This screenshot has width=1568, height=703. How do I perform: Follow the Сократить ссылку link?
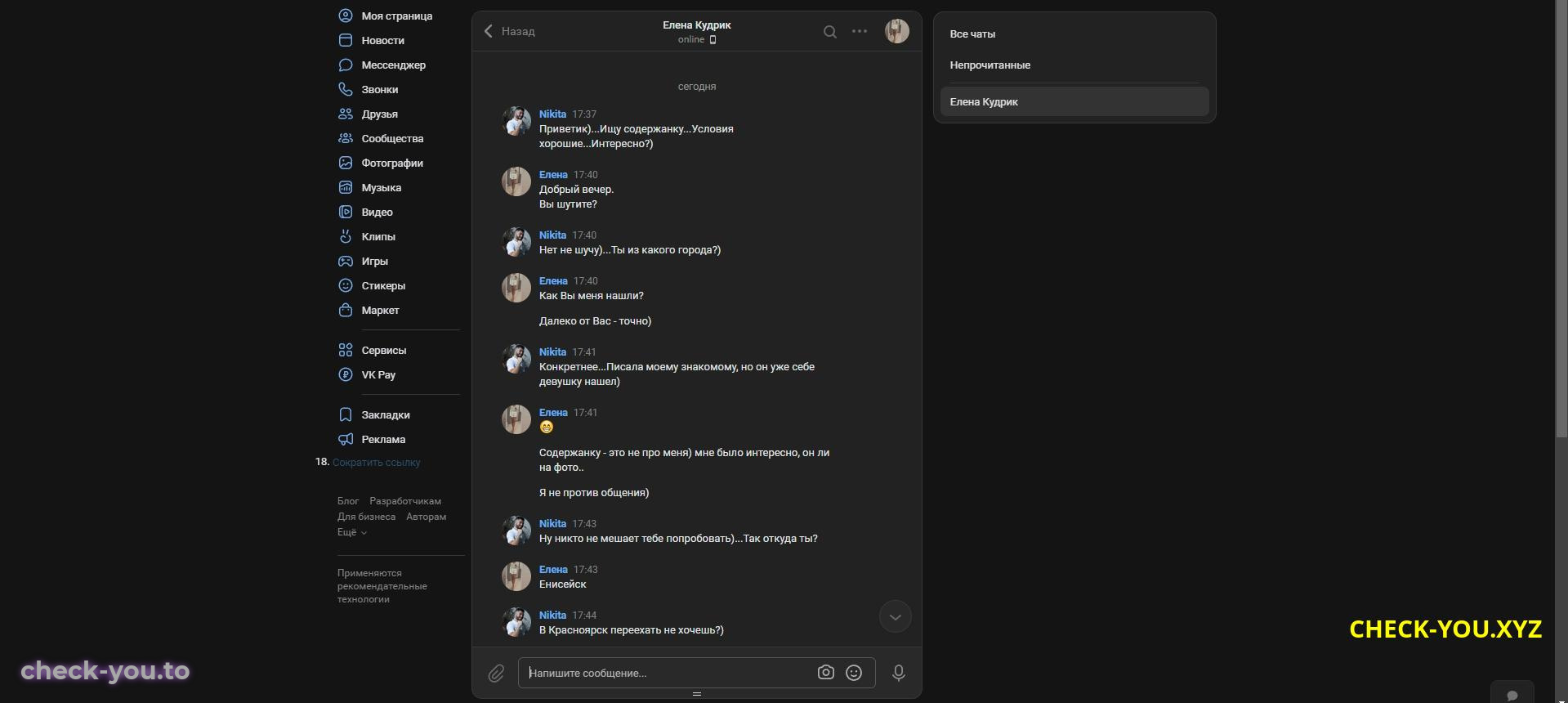[x=376, y=463]
